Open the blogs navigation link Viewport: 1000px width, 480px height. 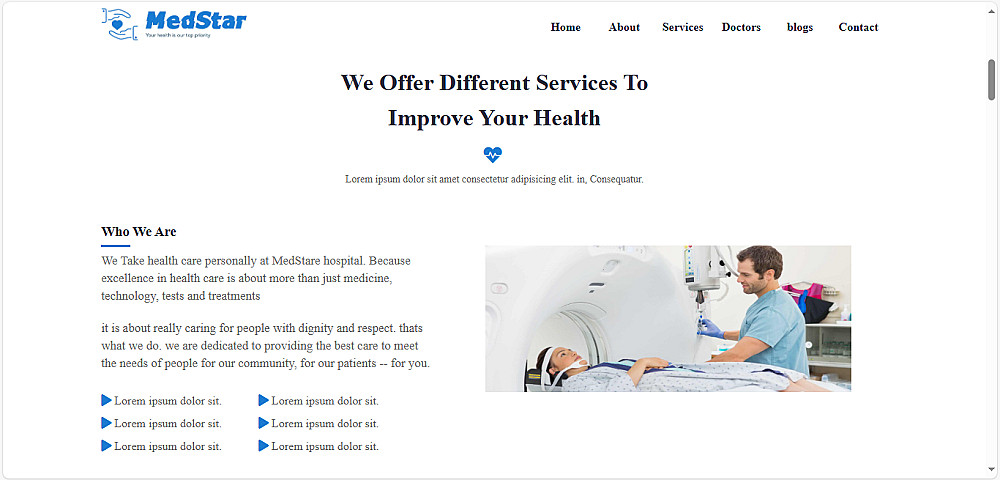coord(800,27)
